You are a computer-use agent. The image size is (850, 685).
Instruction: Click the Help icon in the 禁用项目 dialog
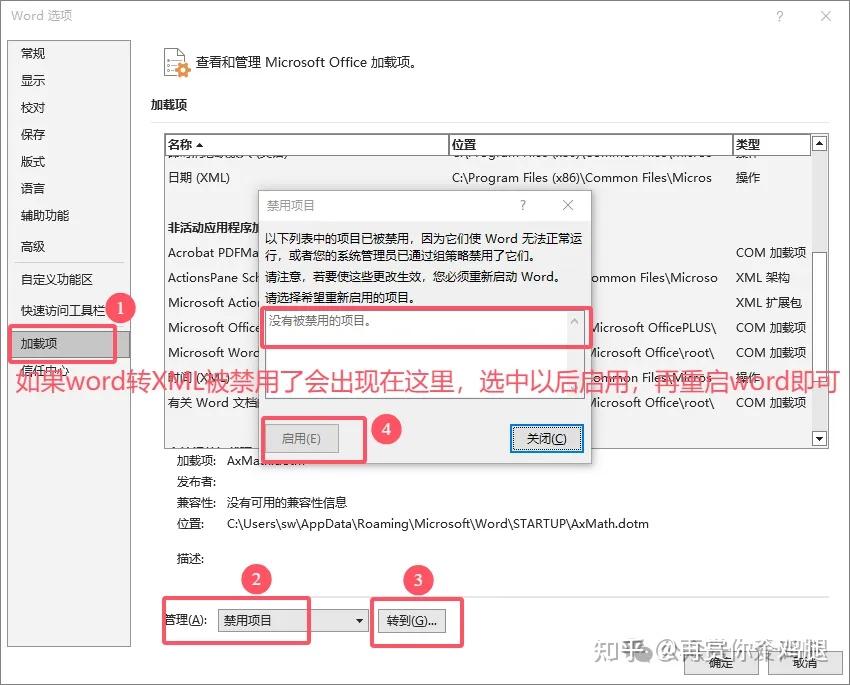[522, 204]
